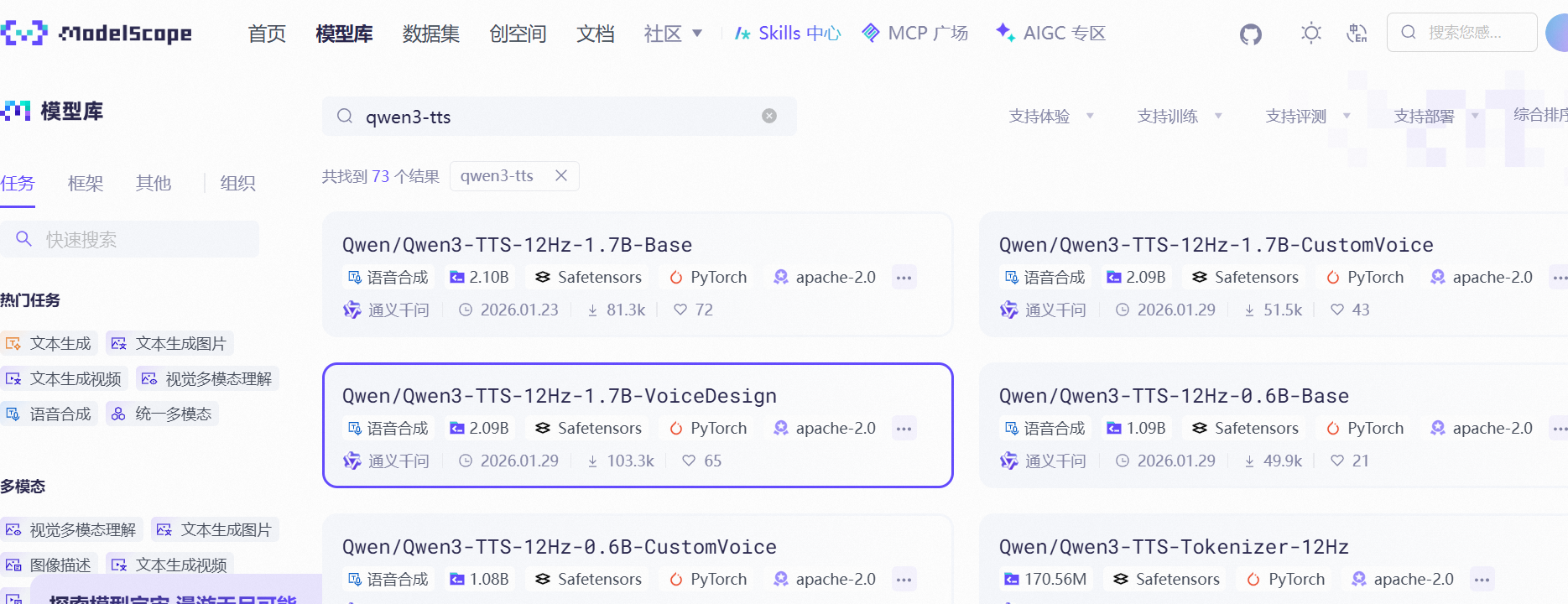Viewport: 1568px width, 604px height.
Task: Click the Safetensors icon on 1.7B-VoiceDesign card
Action: tap(543, 428)
